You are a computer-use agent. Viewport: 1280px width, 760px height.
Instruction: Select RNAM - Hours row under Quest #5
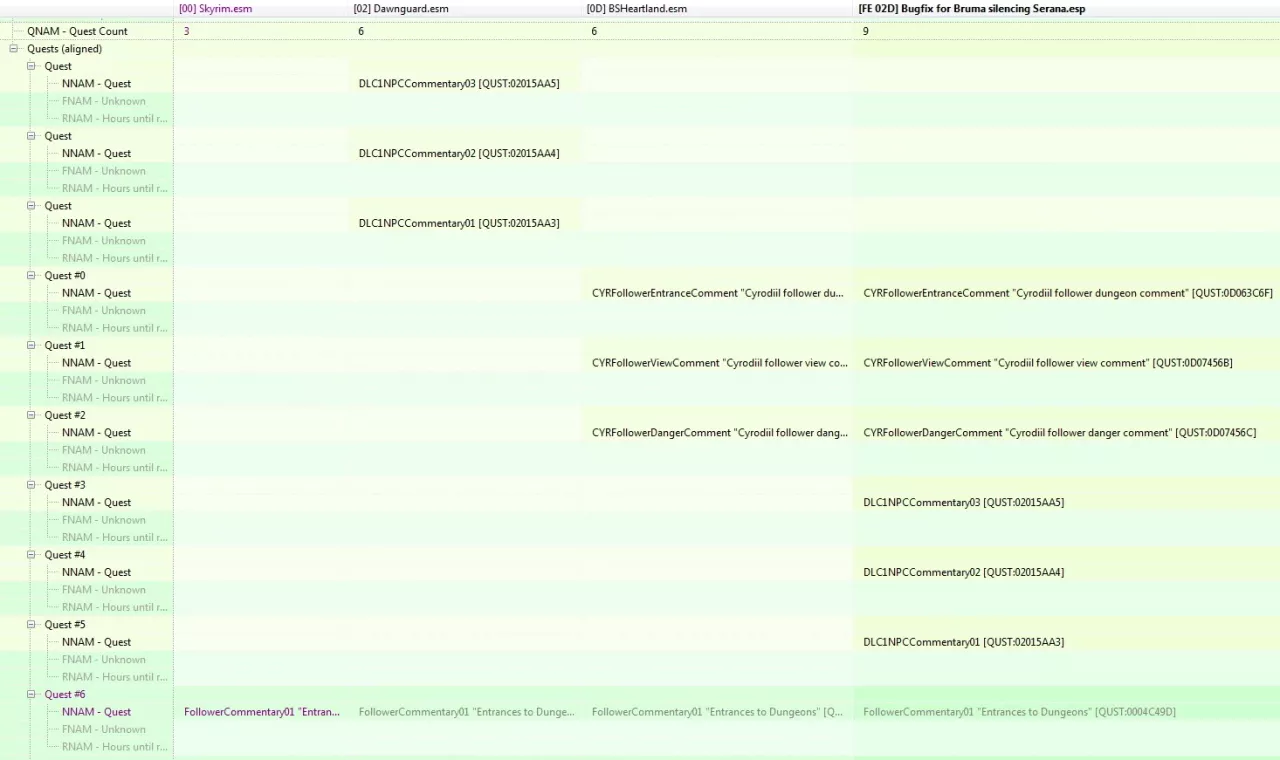tap(114, 677)
